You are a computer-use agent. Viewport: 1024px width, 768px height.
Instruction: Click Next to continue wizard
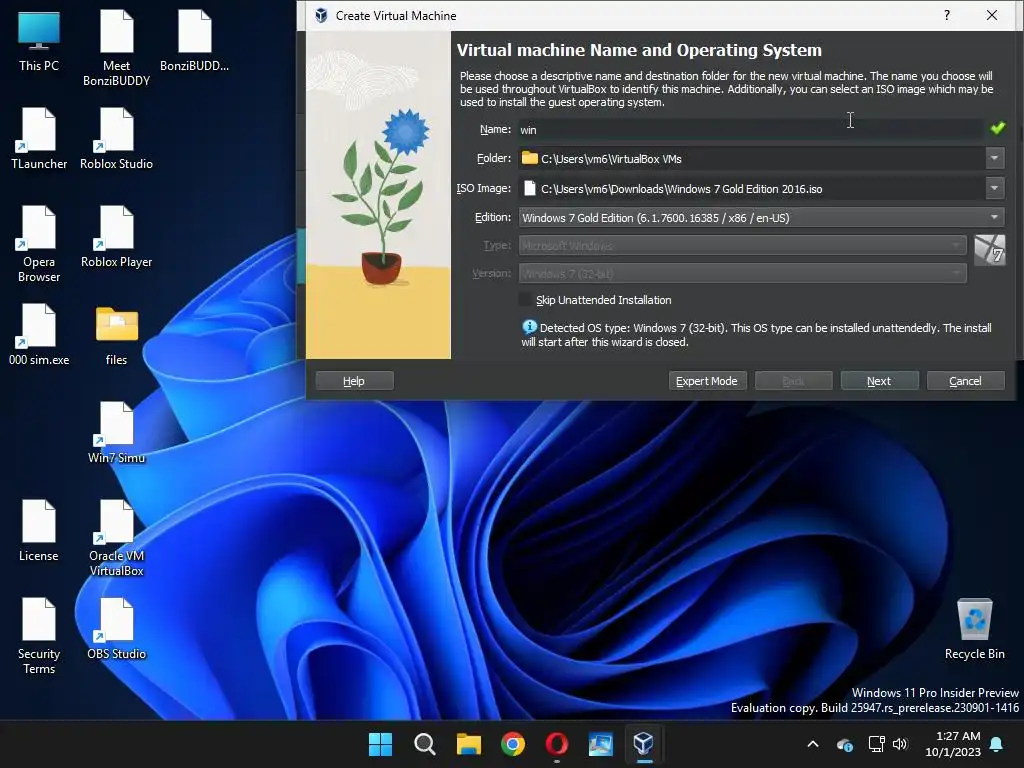(x=879, y=381)
